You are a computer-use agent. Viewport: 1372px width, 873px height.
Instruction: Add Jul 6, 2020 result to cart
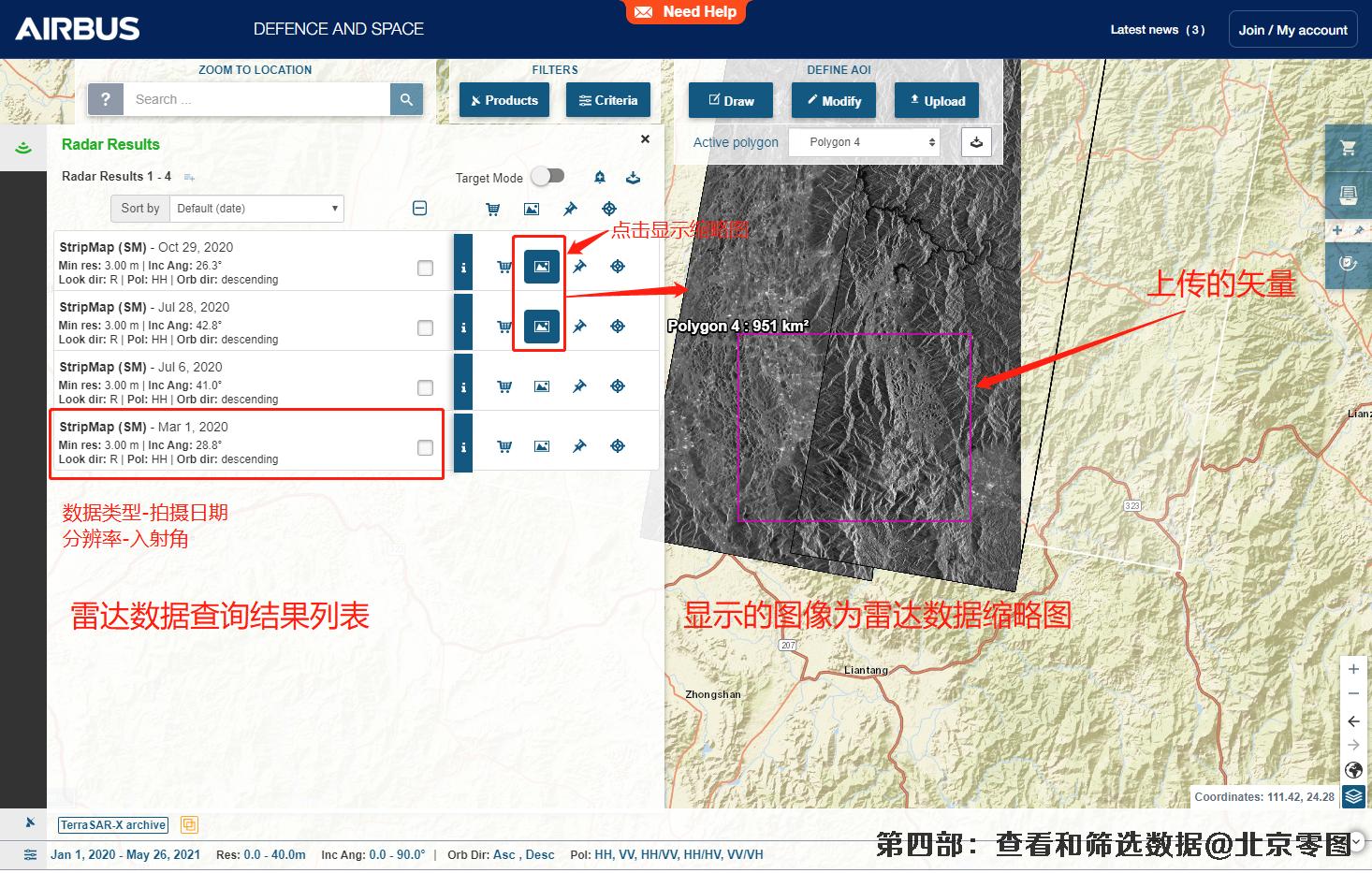(504, 386)
